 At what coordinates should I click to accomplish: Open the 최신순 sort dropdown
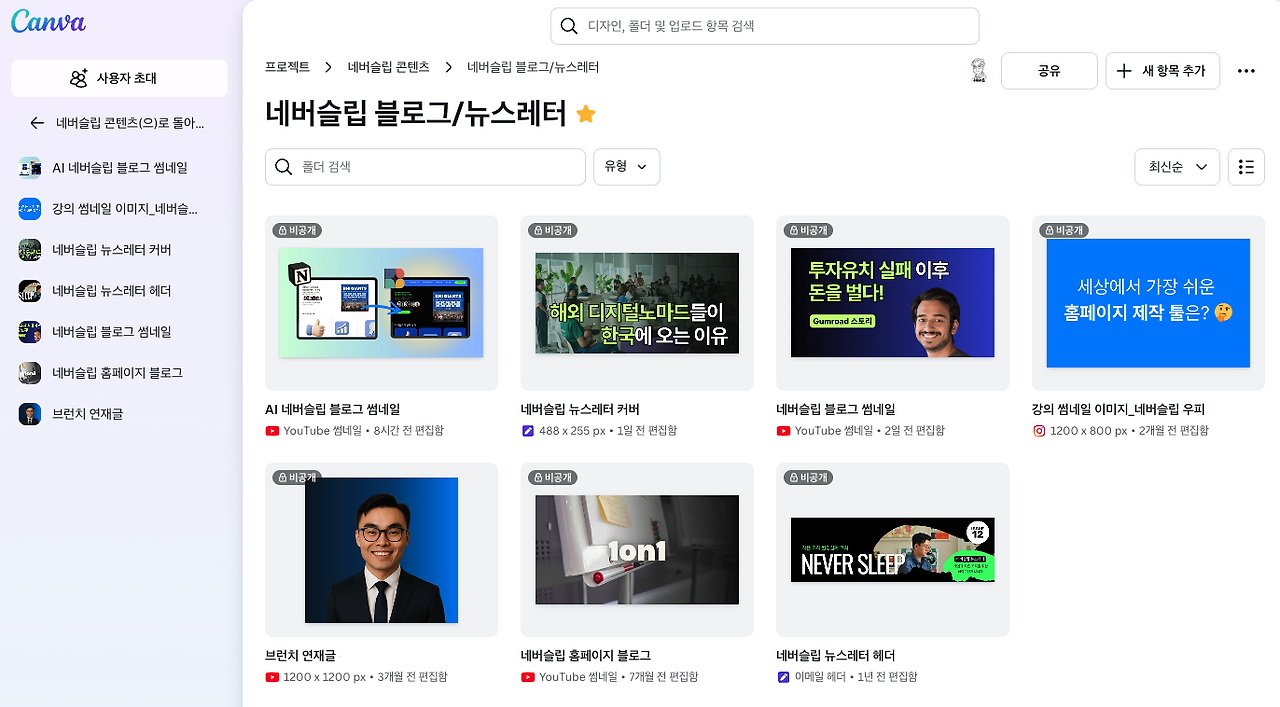1177,167
